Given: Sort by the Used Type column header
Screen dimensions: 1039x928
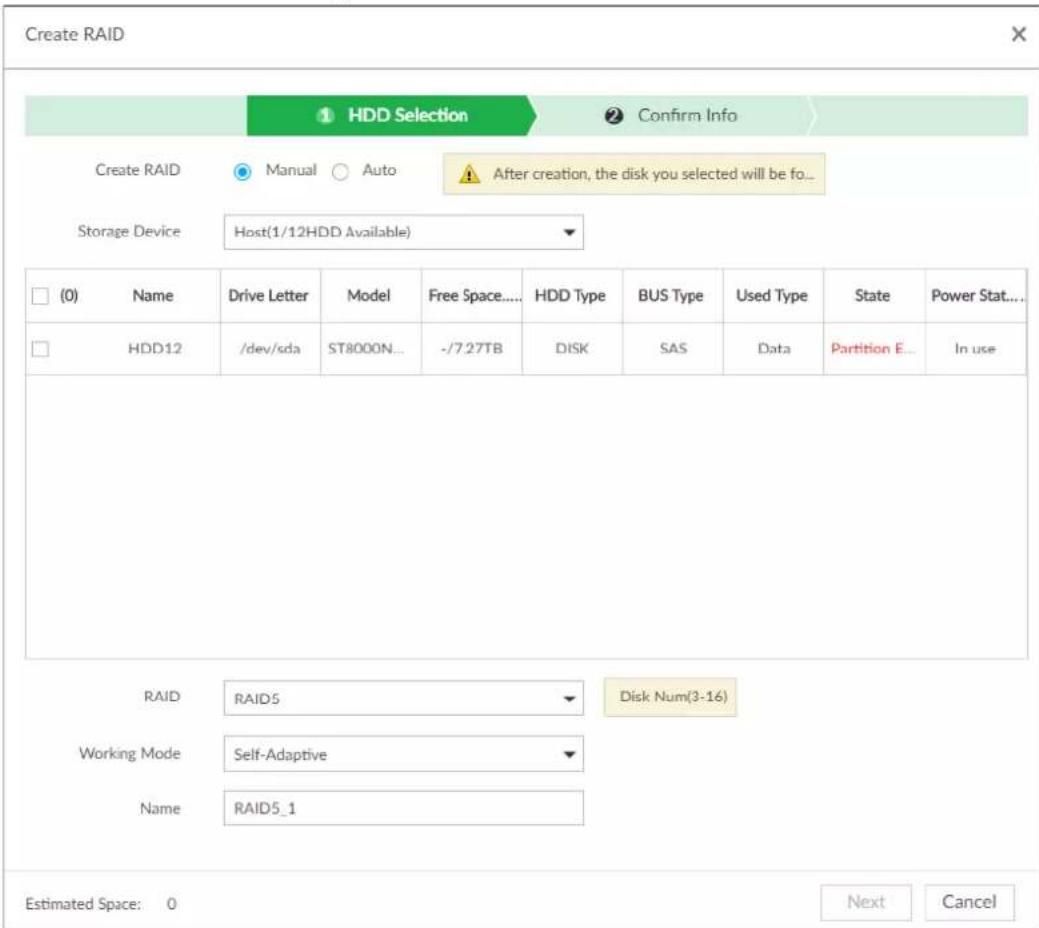Looking at the screenshot, I should (x=772, y=296).
